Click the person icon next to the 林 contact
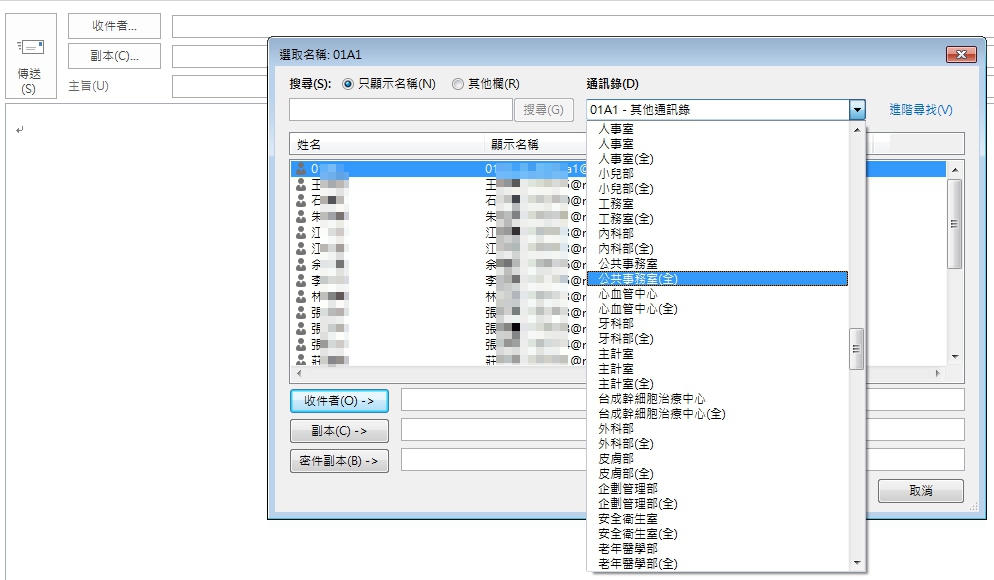This screenshot has height=580, width=994. click(302, 295)
